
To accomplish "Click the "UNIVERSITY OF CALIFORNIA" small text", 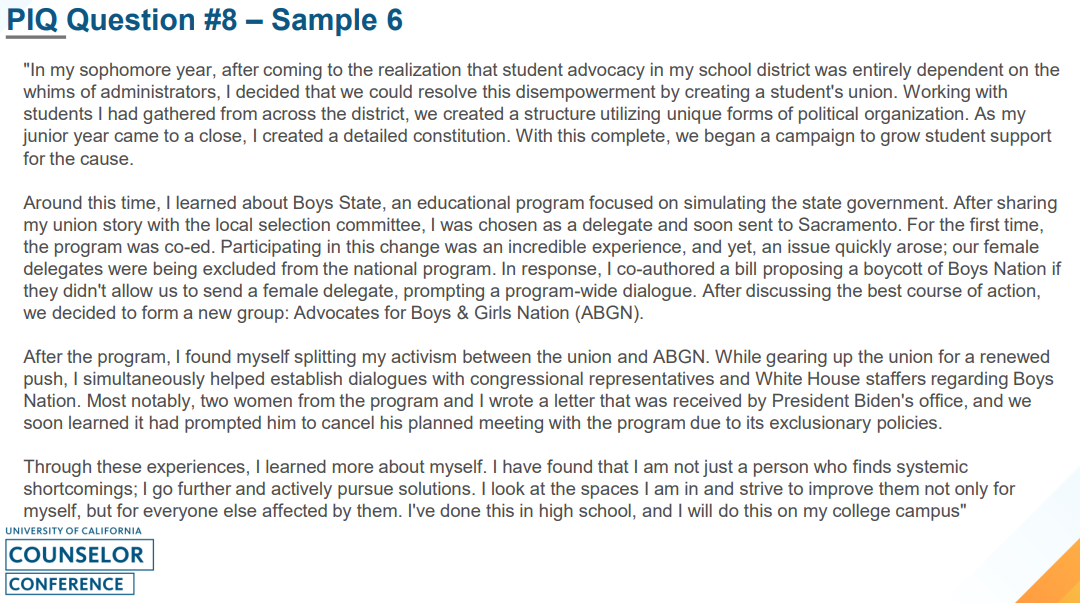I will [x=72, y=531].
